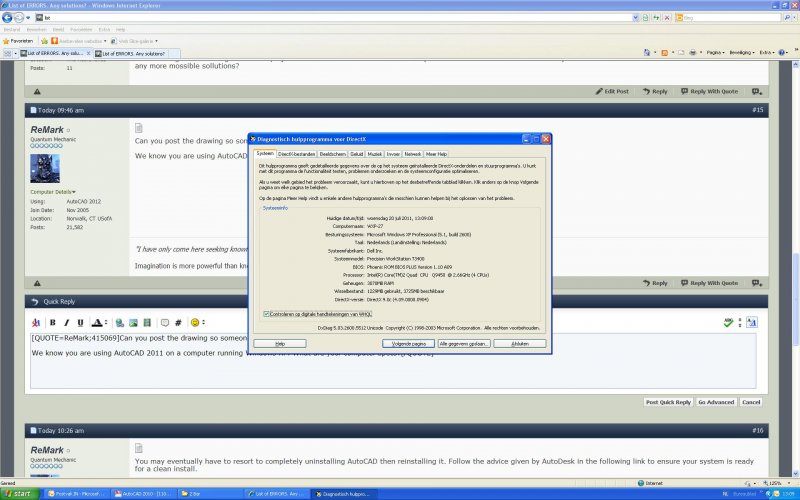Click the Post Quick Reply button

[x=668, y=402]
